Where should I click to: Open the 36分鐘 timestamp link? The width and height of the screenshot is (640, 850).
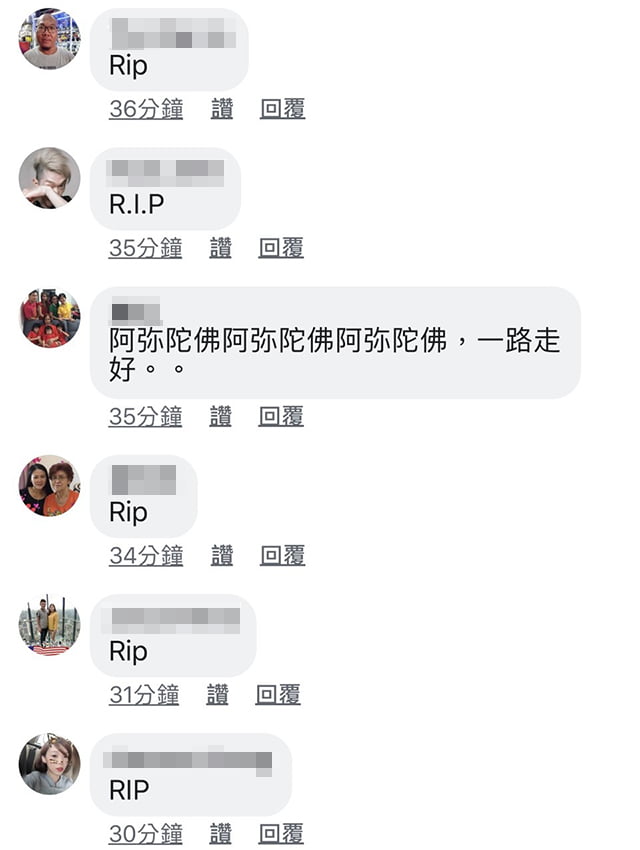(146, 109)
